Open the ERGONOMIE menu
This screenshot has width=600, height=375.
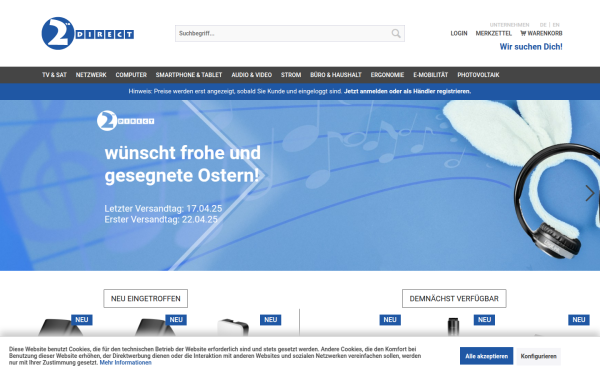tap(387, 75)
